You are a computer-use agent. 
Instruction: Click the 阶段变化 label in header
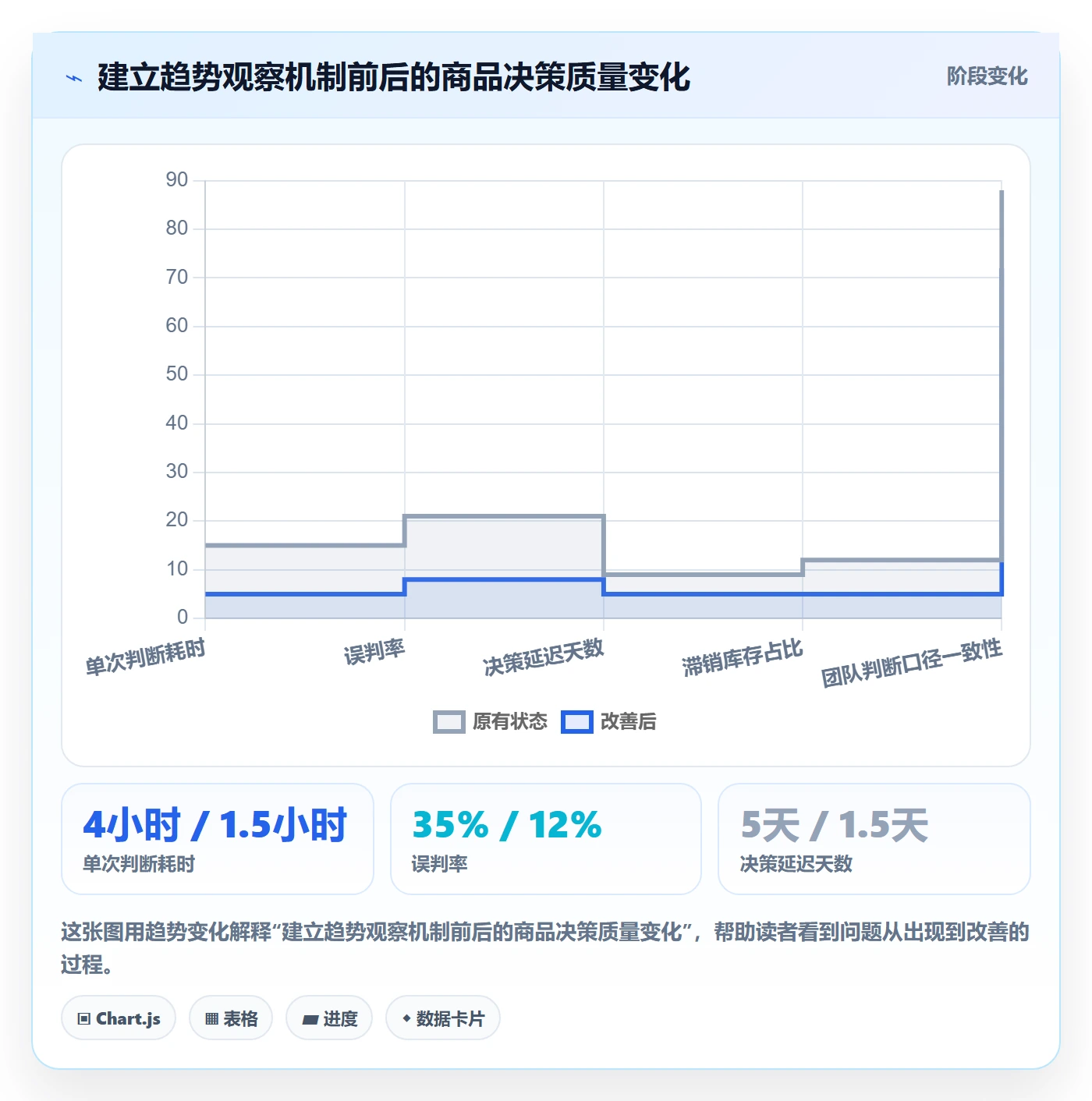[x=987, y=76]
